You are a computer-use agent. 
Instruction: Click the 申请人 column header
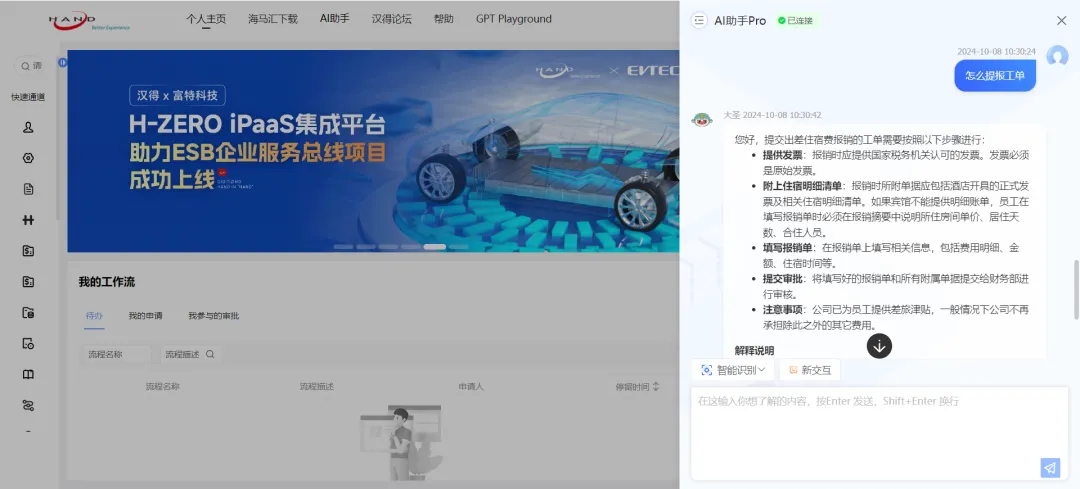471,386
